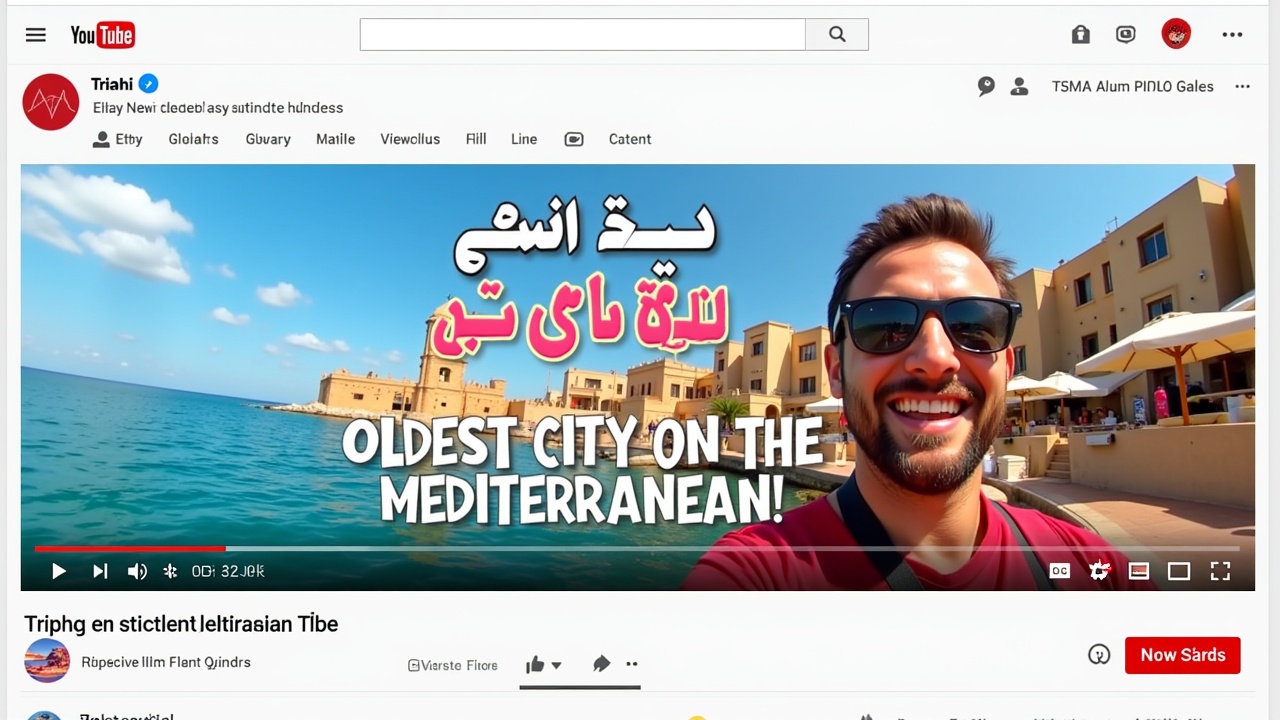Select the Catent tab
Screen dimensions: 1280x720
pos(630,139)
